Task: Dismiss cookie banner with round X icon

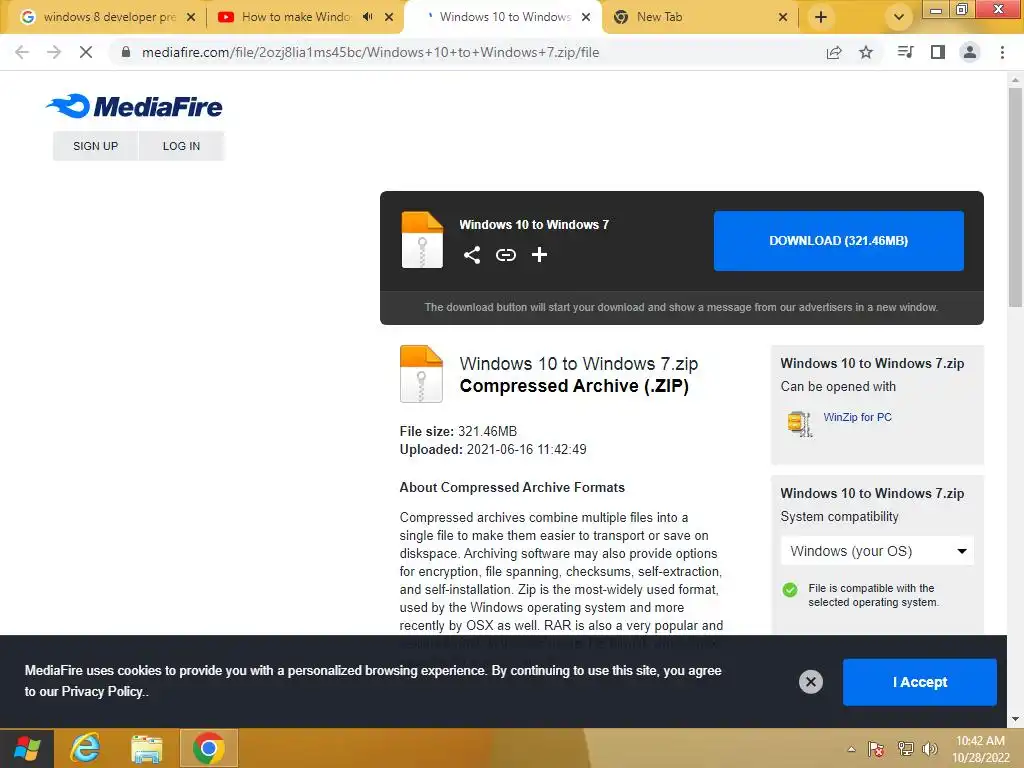Action: coord(810,682)
